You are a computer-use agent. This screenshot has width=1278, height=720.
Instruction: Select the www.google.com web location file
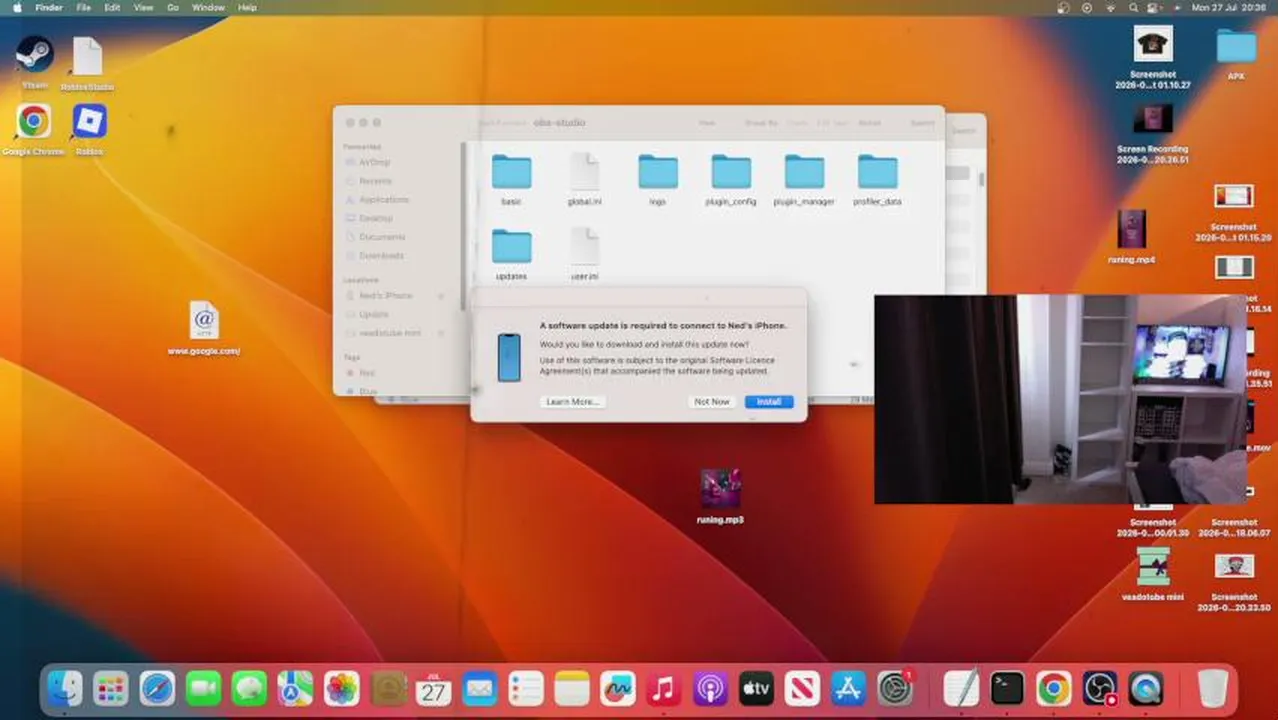click(204, 329)
